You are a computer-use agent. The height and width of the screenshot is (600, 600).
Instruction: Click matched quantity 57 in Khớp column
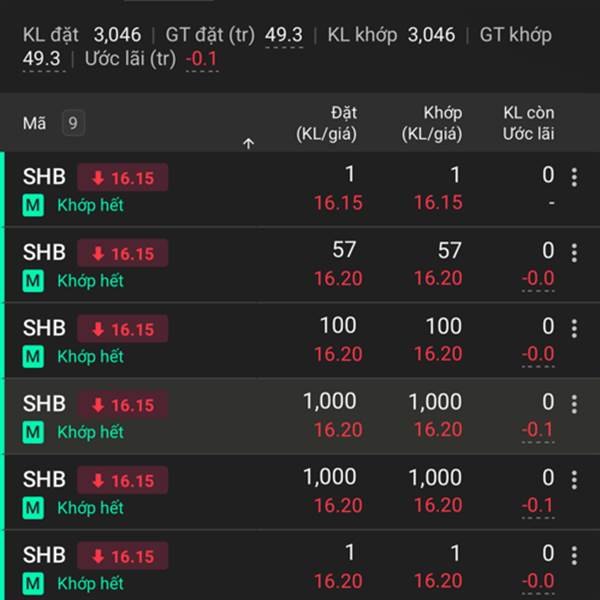pos(450,250)
